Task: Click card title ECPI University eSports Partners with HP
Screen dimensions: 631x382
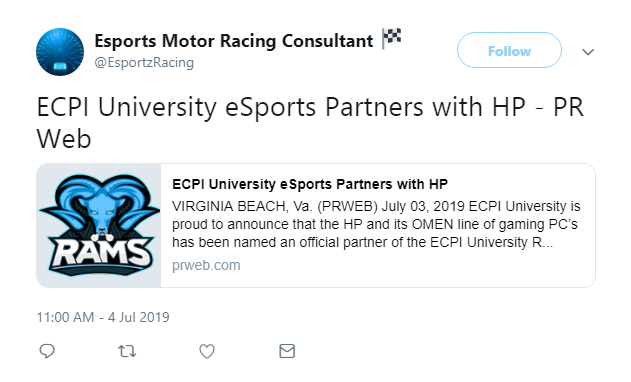Action: click(x=310, y=184)
